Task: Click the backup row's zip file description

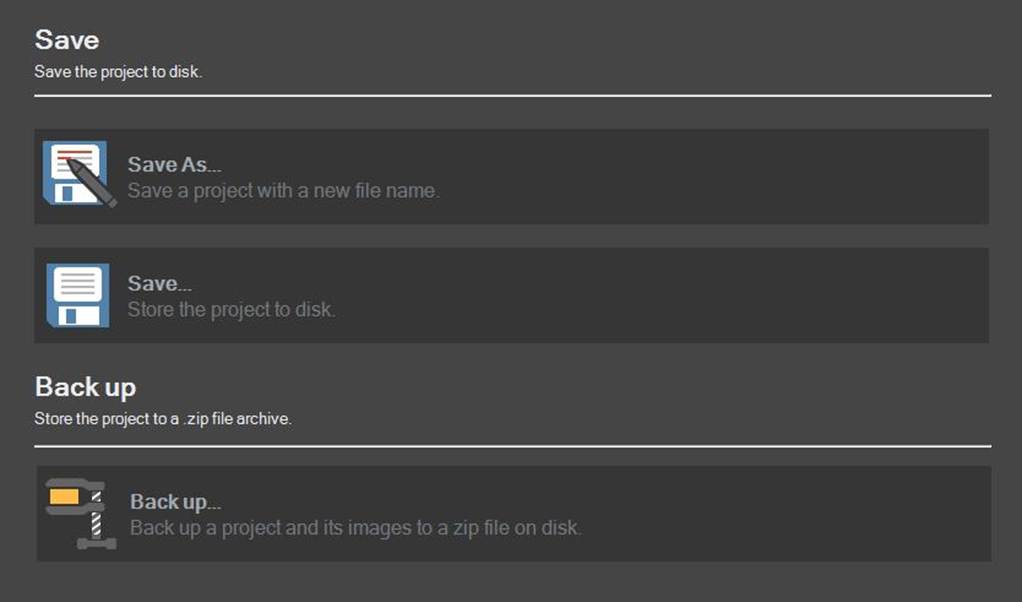Action: pos(355,528)
